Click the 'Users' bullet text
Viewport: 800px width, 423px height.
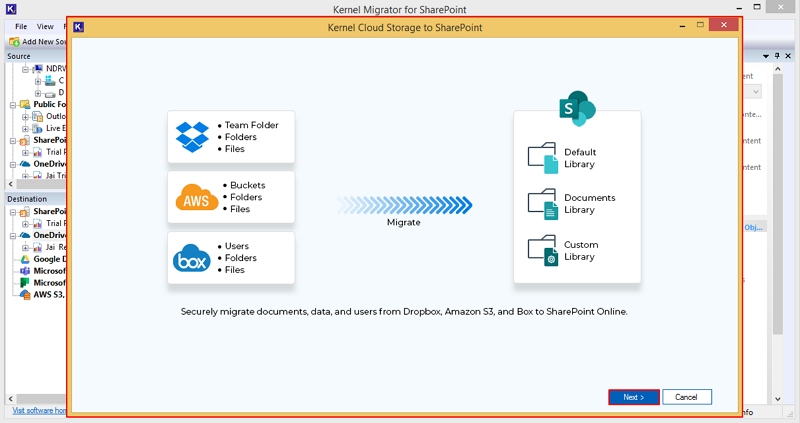[x=237, y=246]
